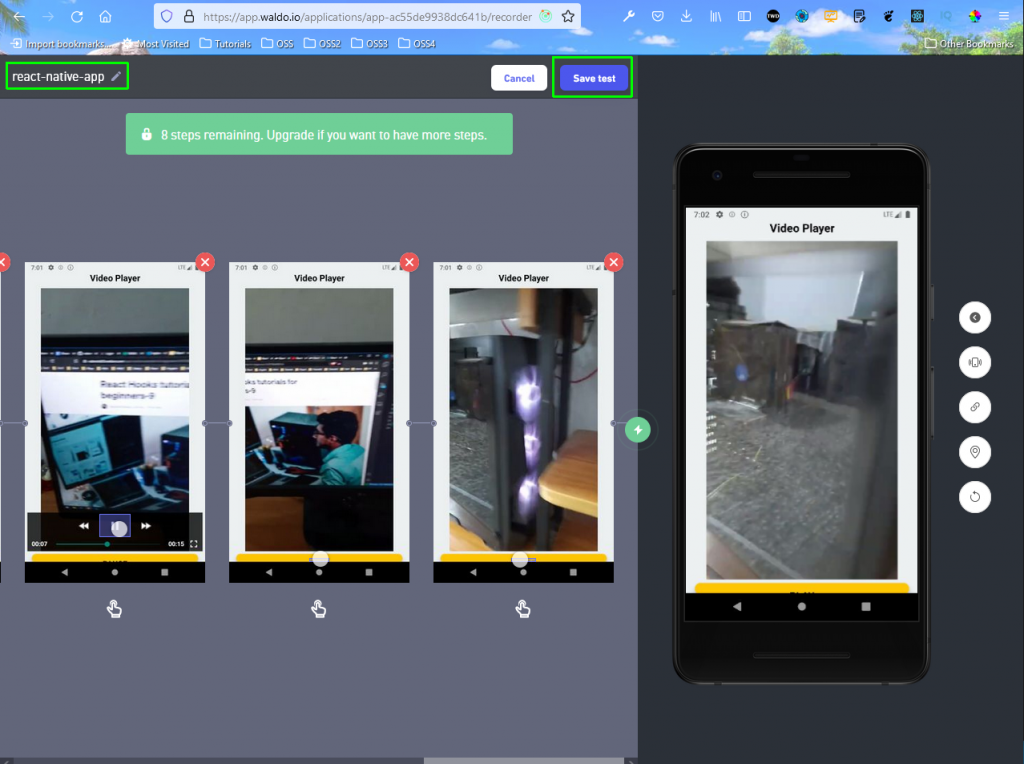
Task: Open tap gesture icon under first step
Action: click(114, 609)
